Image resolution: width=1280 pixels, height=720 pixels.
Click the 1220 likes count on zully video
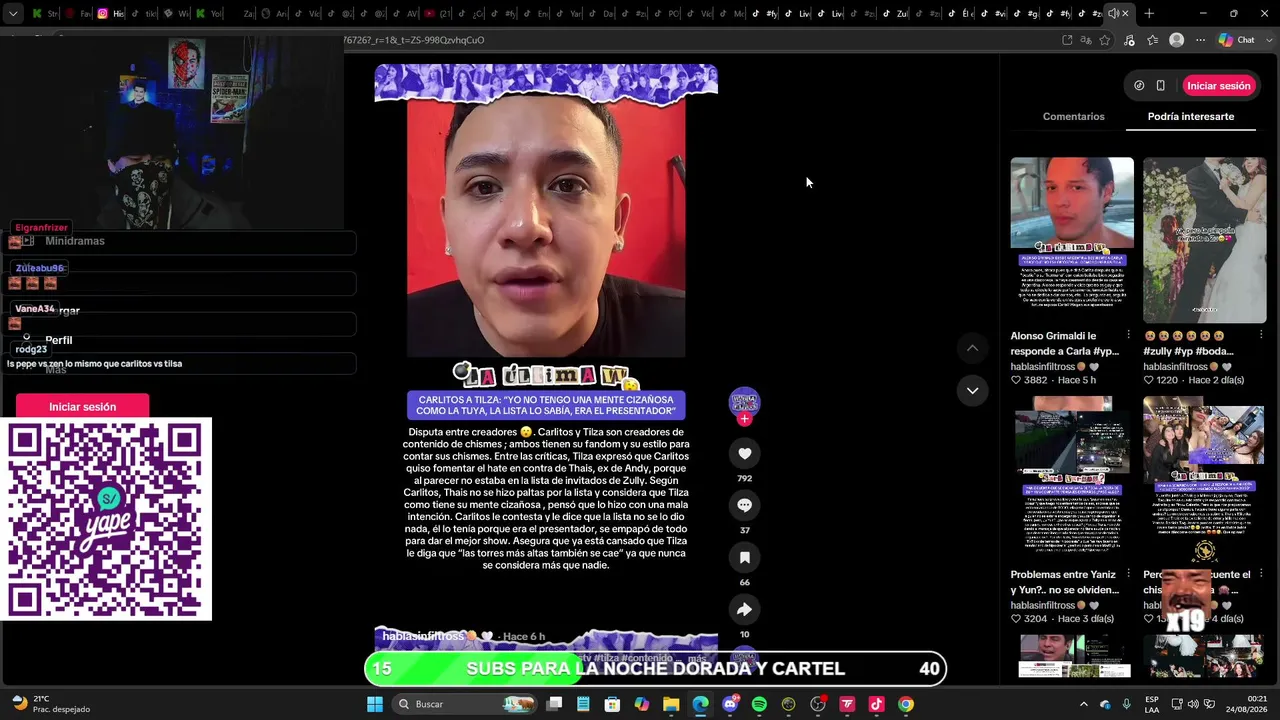click(1161, 381)
